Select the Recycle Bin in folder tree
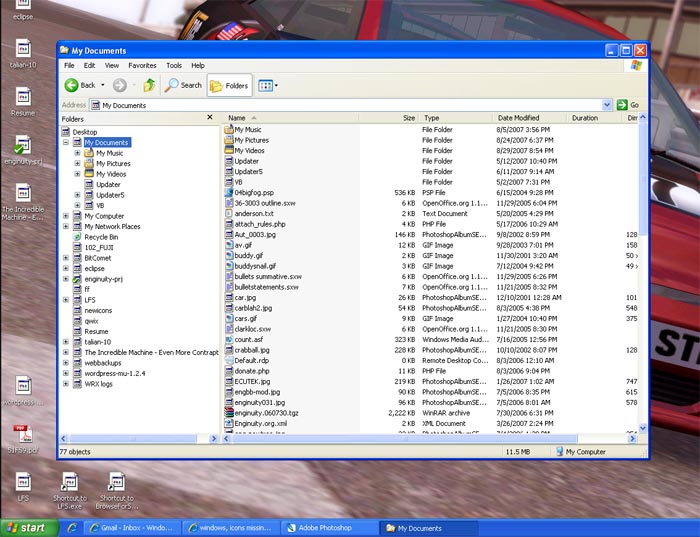Image resolution: width=700 pixels, height=537 pixels. (x=100, y=237)
